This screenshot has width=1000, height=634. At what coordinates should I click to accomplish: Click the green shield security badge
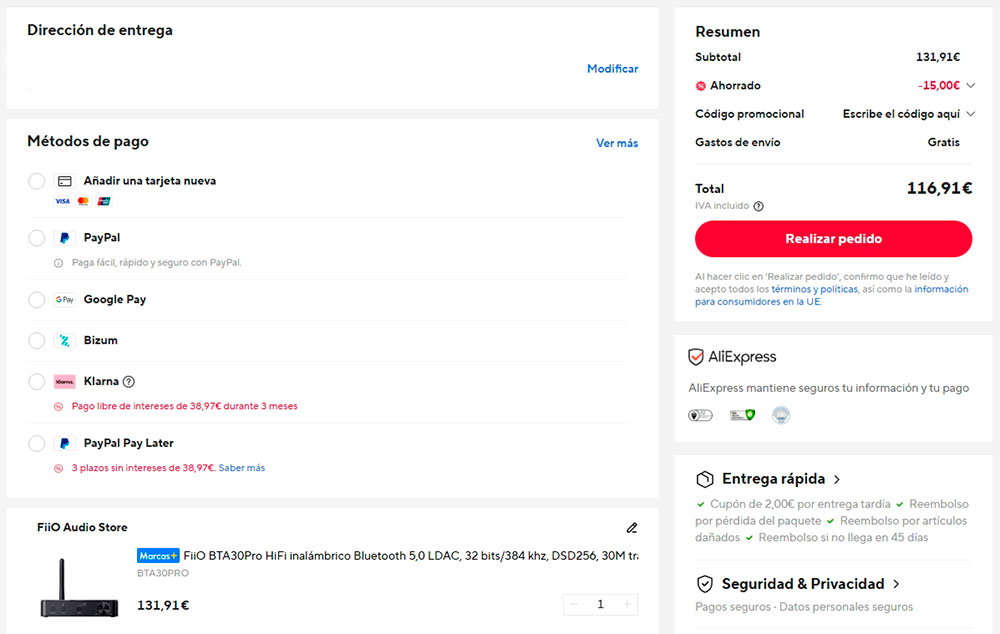[x=742, y=416]
